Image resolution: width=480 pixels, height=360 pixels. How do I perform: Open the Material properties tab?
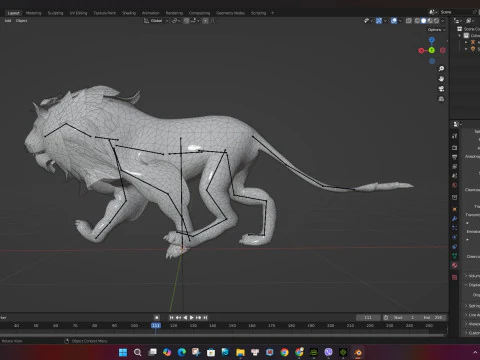(454, 265)
